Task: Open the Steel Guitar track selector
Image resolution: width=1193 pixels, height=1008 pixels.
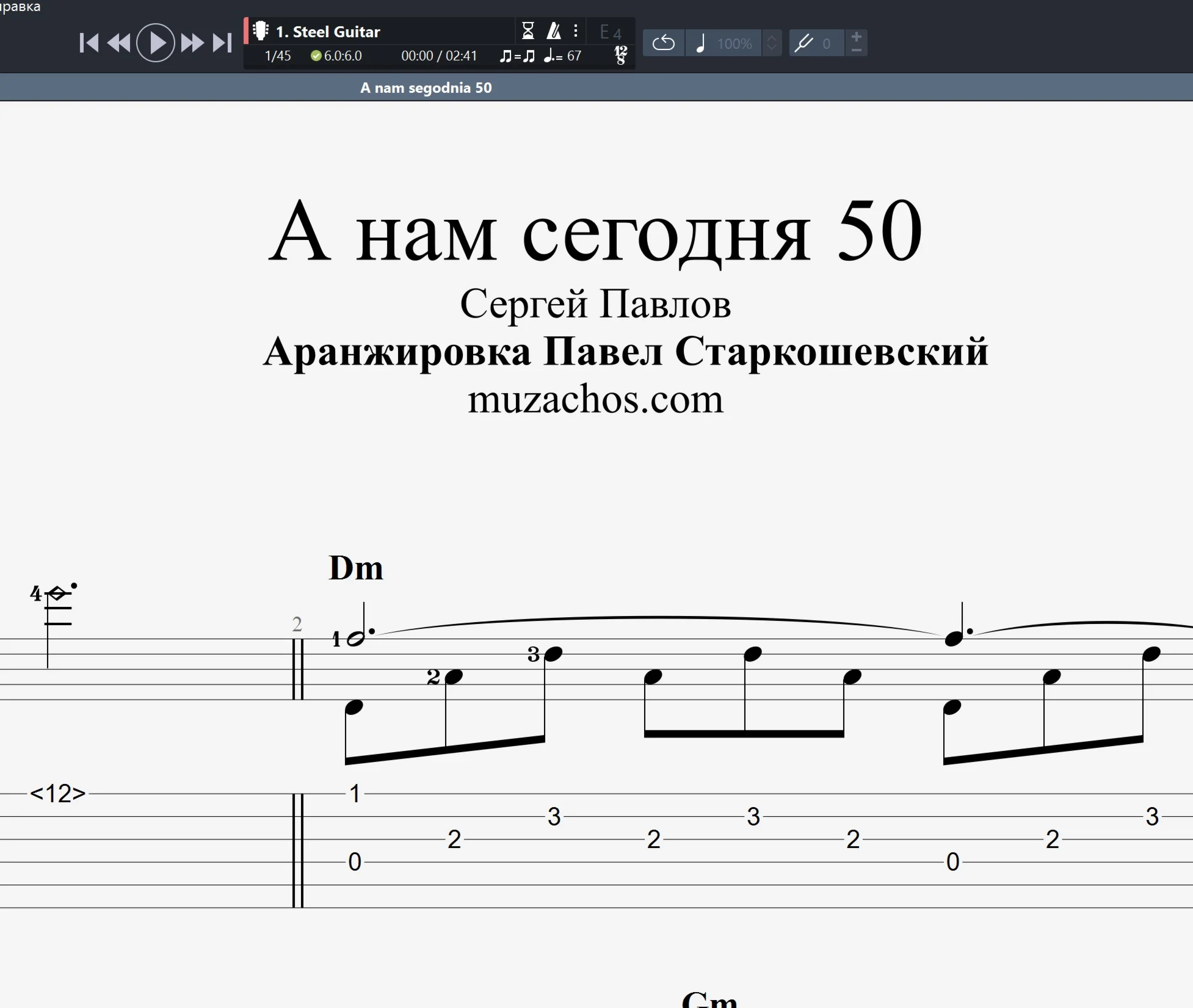Action: [x=328, y=32]
